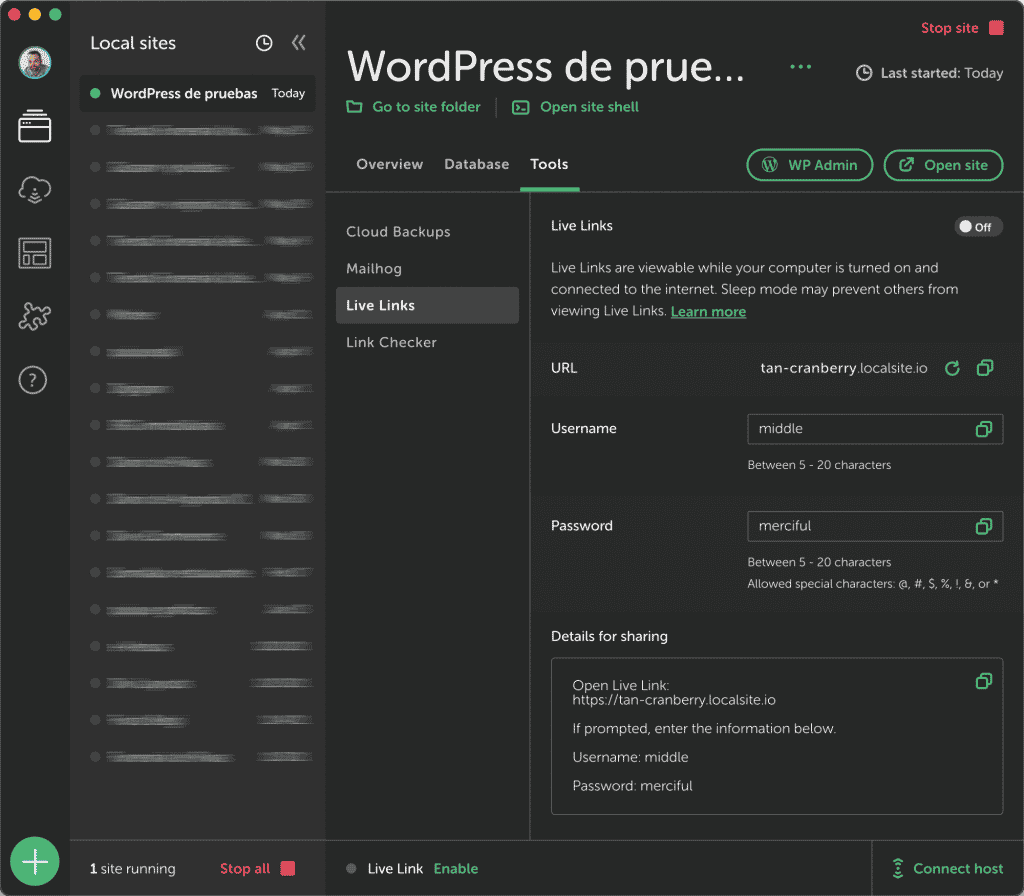Image resolution: width=1024 pixels, height=896 pixels.
Task: Click the Stop site red square
Action: 996,27
